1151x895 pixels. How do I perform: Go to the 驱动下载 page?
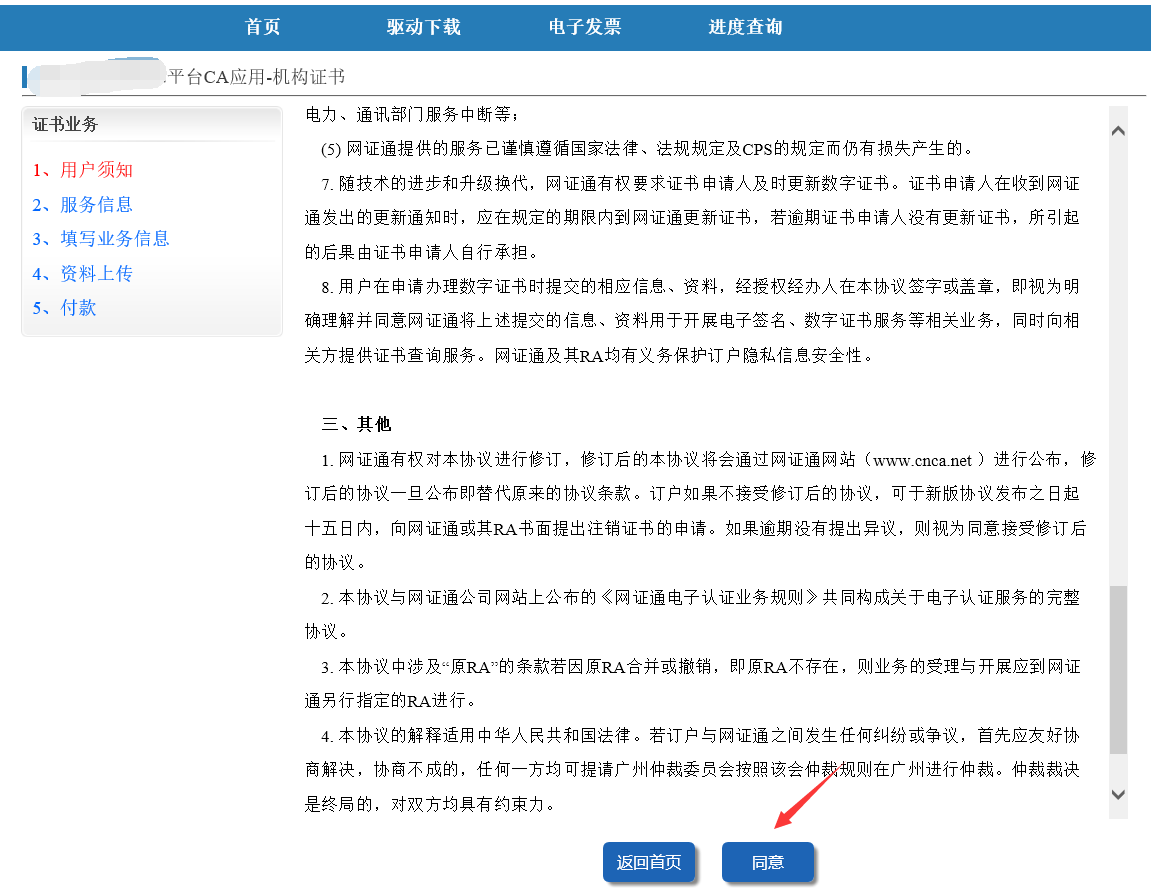424,27
